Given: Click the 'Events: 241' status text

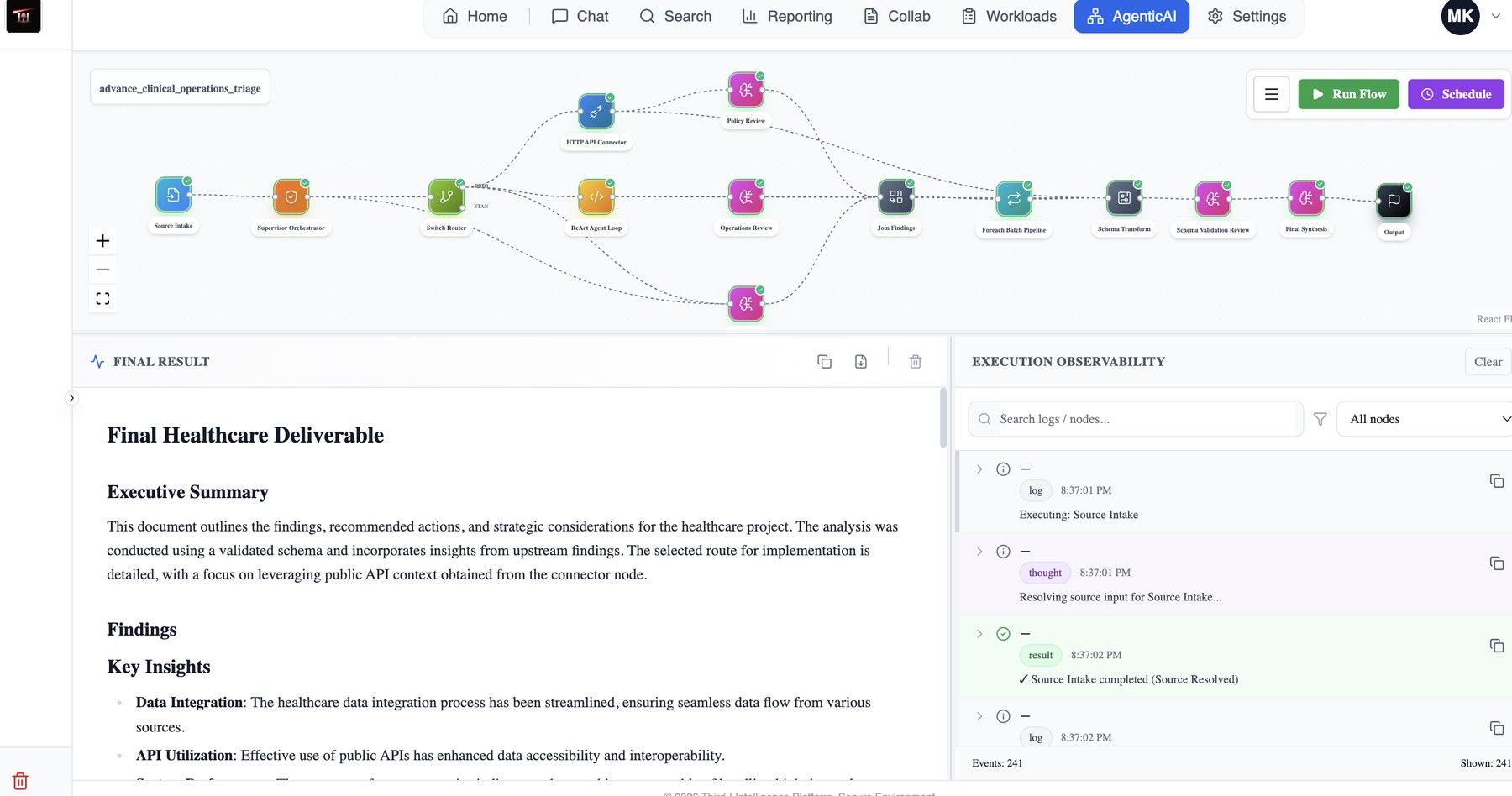Looking at the screenshot, I should (x=997, y=763).
